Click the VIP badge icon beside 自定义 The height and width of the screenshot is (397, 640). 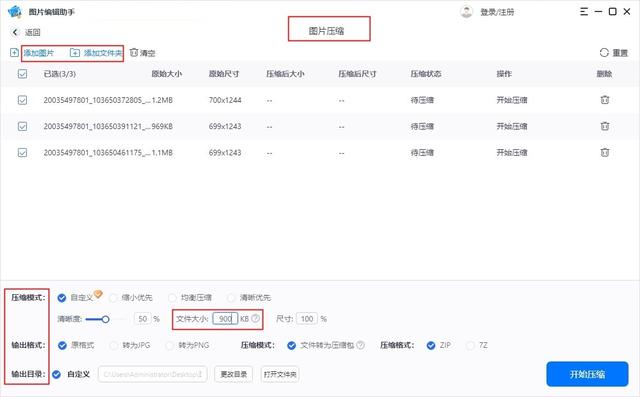point(98,294)
